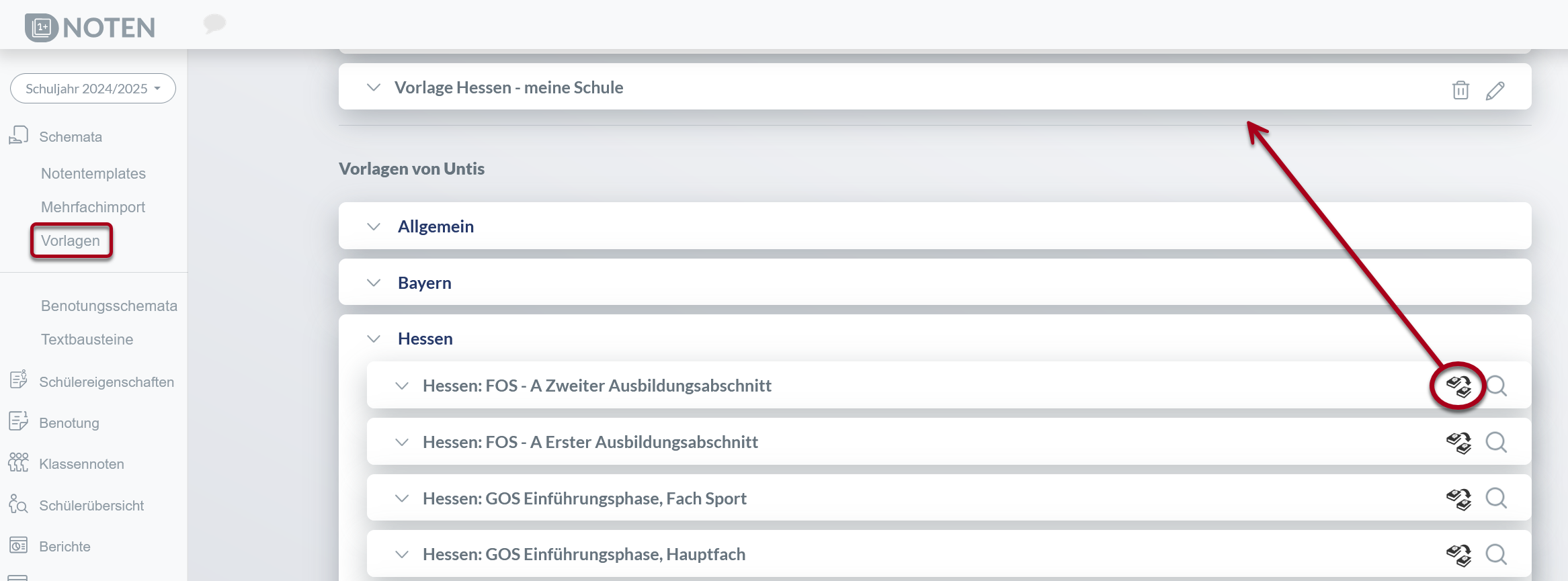Switch to Klassennoten in the sidebar
Viewport: 1568px width, 581px height.
tap(81, 463)
